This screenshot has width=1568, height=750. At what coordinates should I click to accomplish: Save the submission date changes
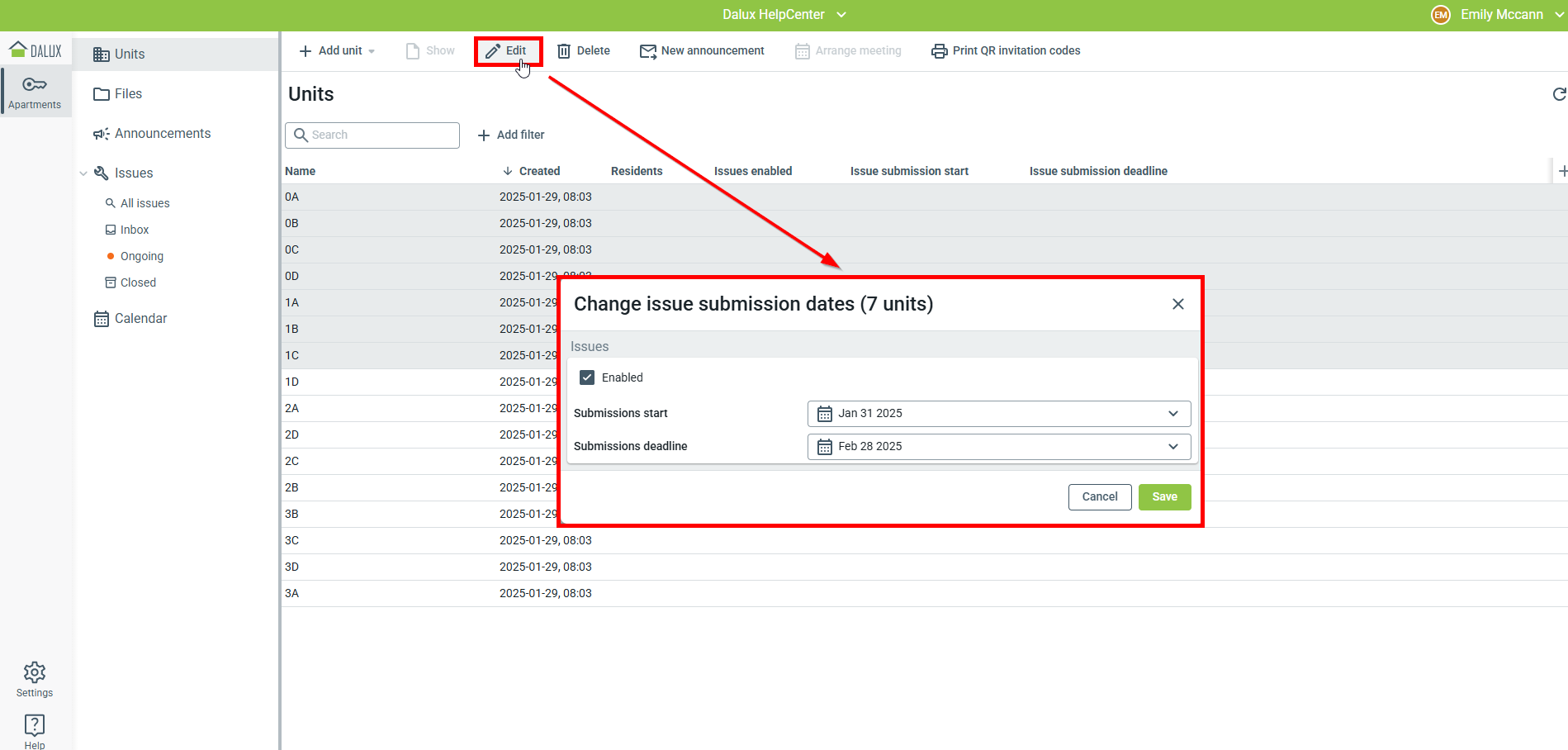[x=1164, y=497]
